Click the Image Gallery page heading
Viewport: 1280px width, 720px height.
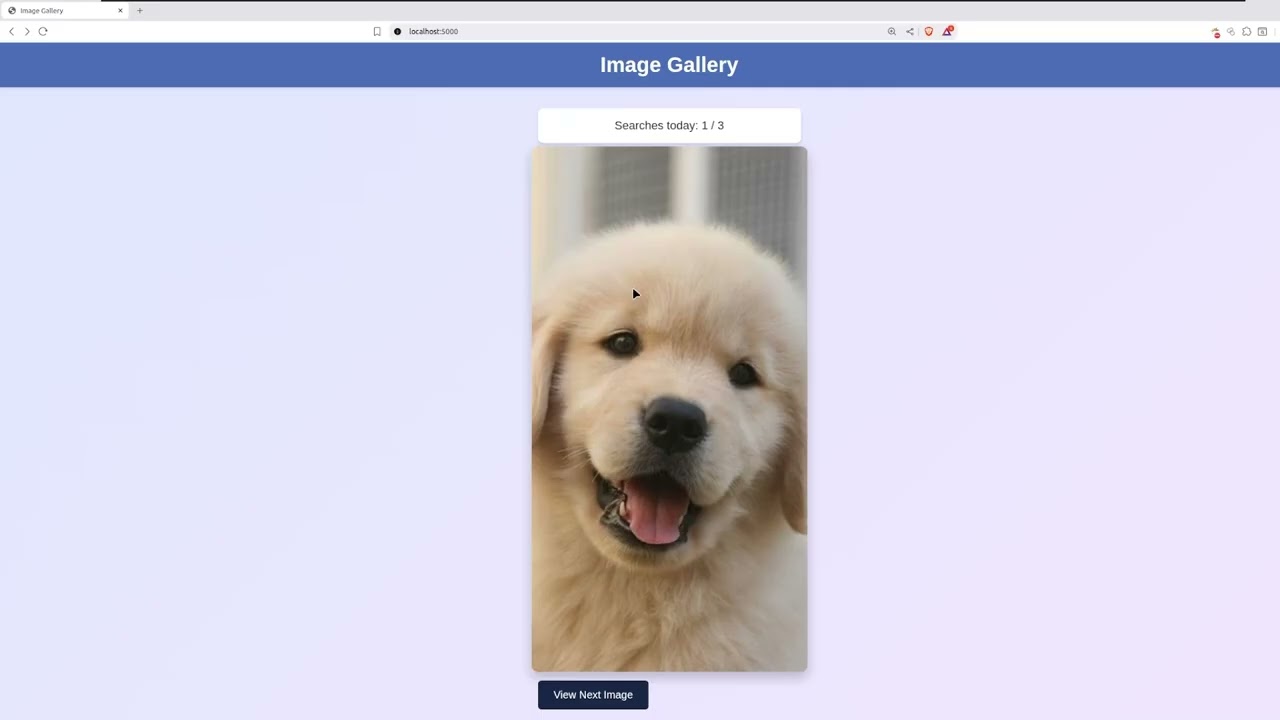pyautogui.click(x=669, y=64)
